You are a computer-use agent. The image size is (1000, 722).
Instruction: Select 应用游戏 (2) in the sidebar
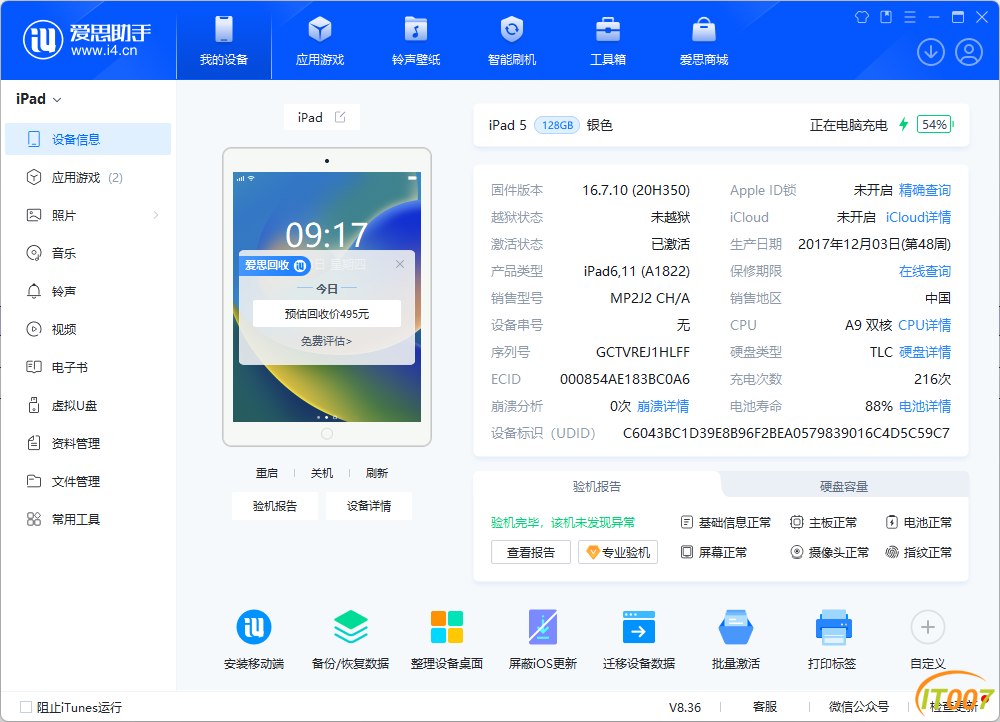88,177
